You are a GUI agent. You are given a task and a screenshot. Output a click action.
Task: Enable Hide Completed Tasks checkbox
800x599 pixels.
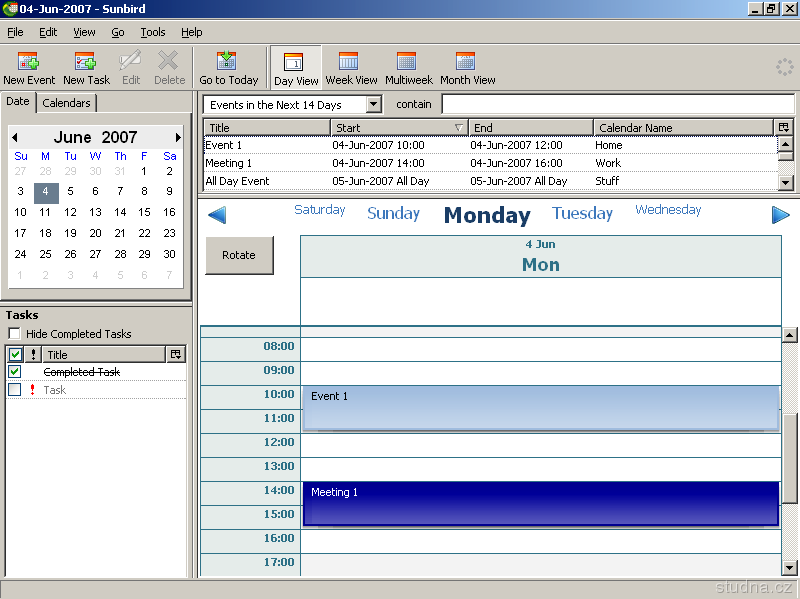coord(14,334)
